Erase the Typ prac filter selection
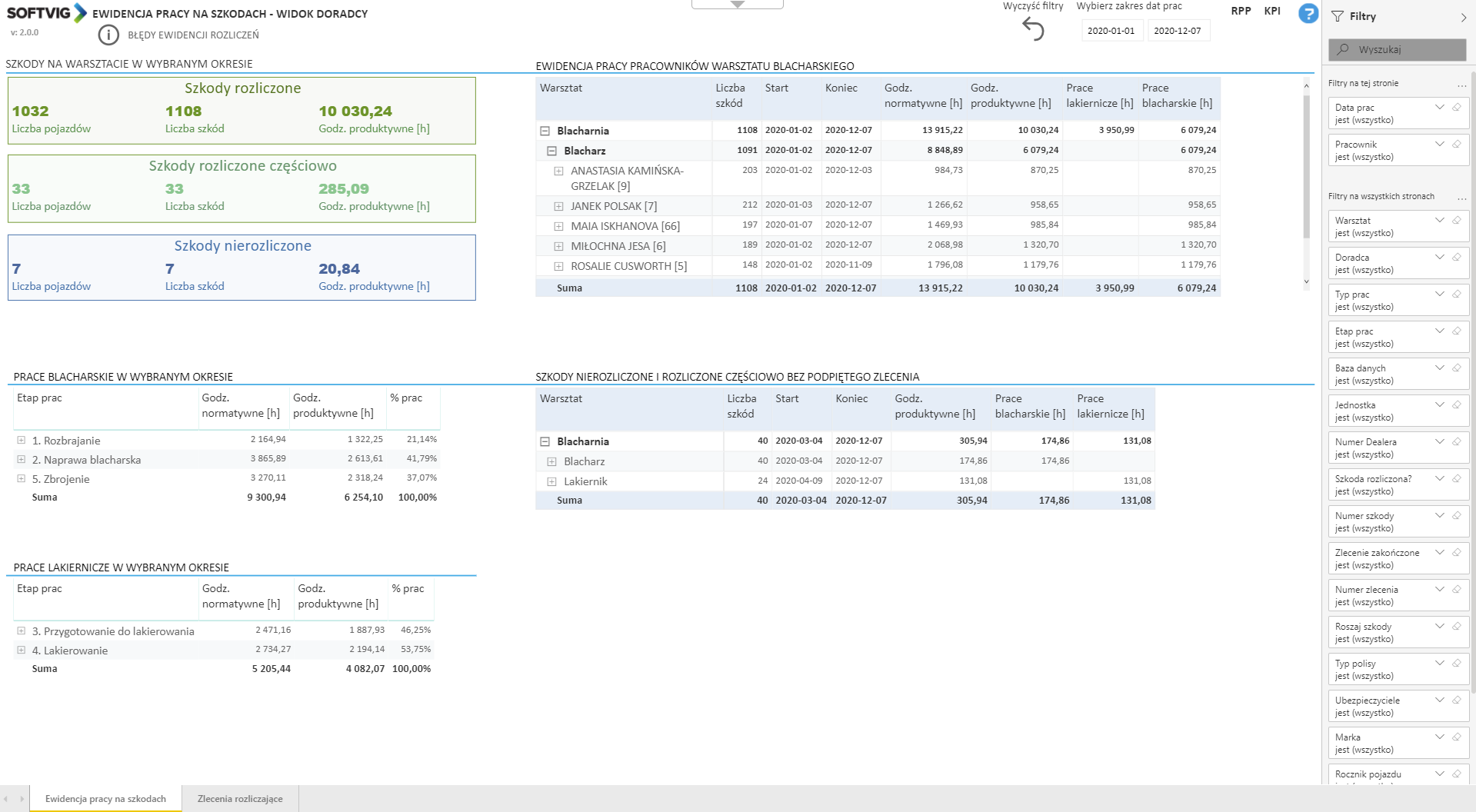 1456,295
